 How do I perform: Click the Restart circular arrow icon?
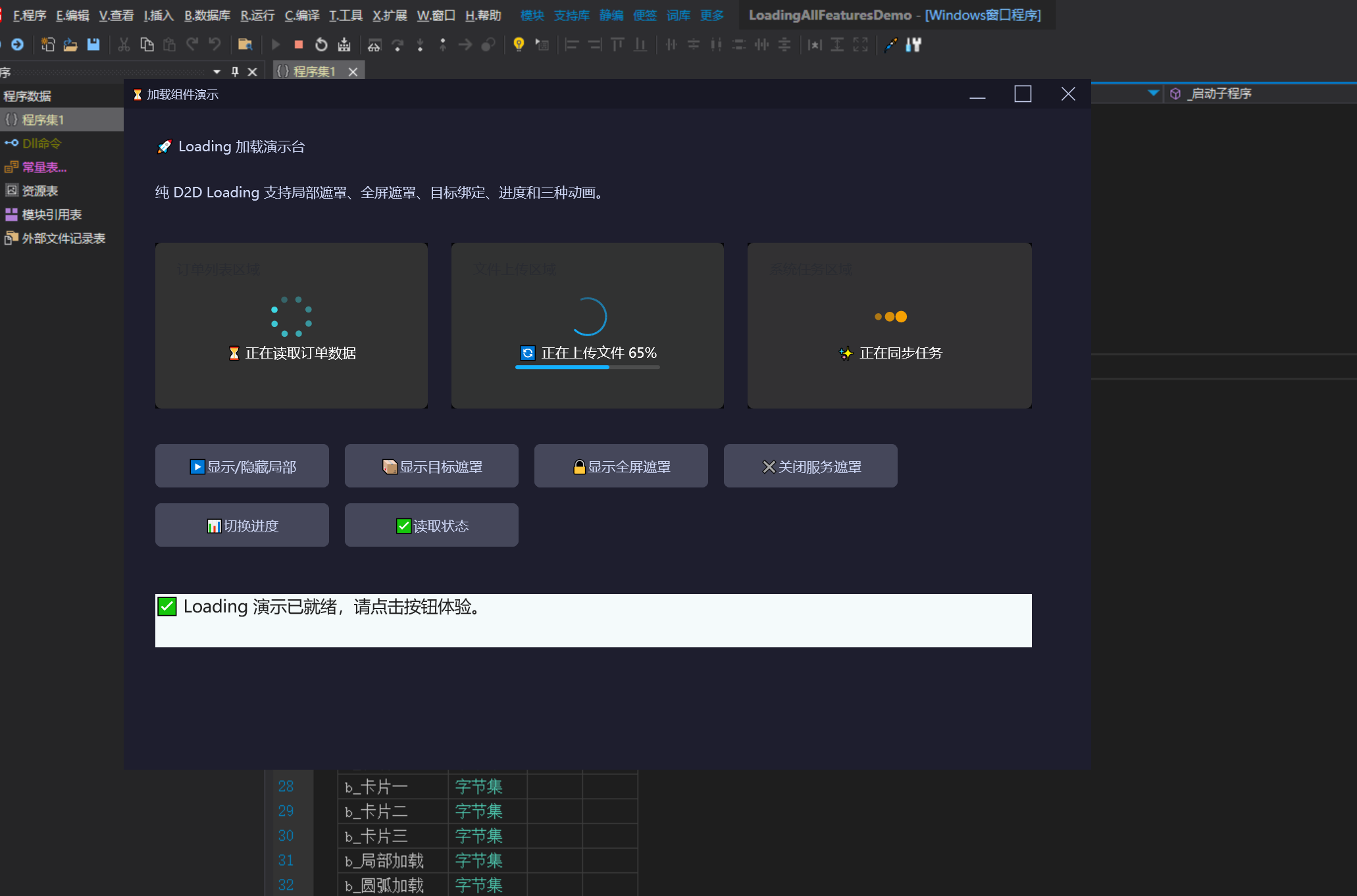point(321,45)
